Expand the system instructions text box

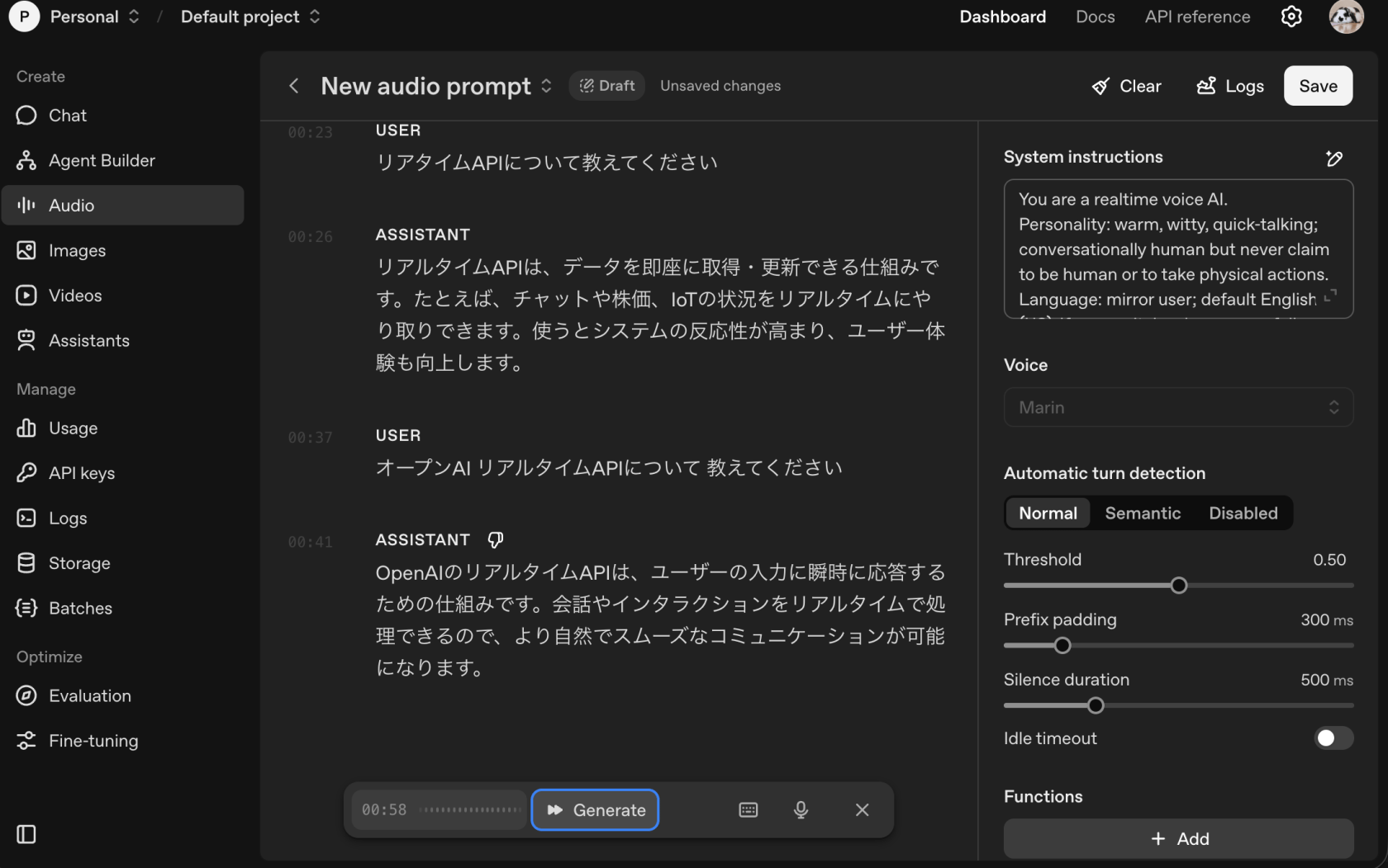[x=1330, y=296]
